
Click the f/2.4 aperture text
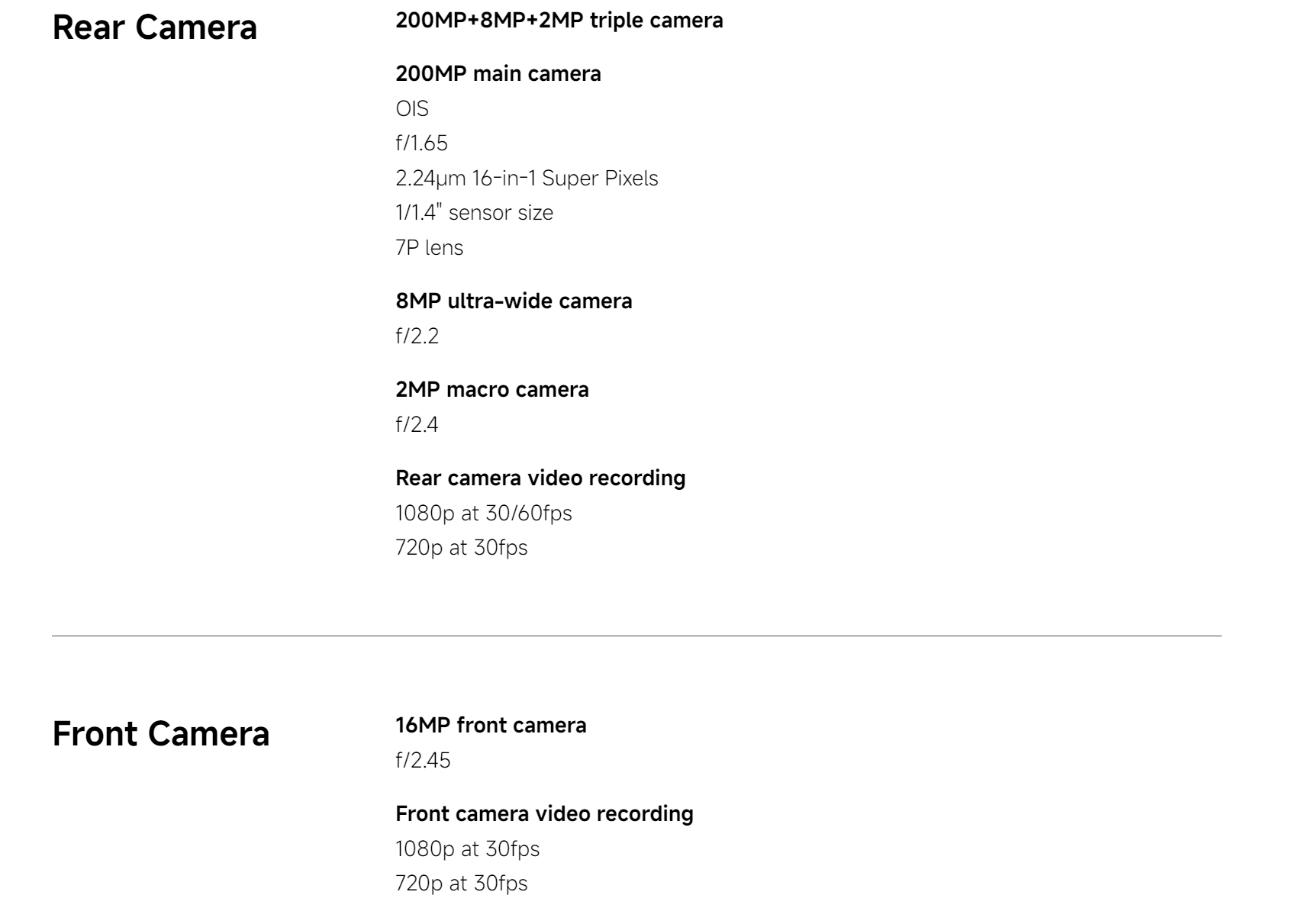(417, 425)
